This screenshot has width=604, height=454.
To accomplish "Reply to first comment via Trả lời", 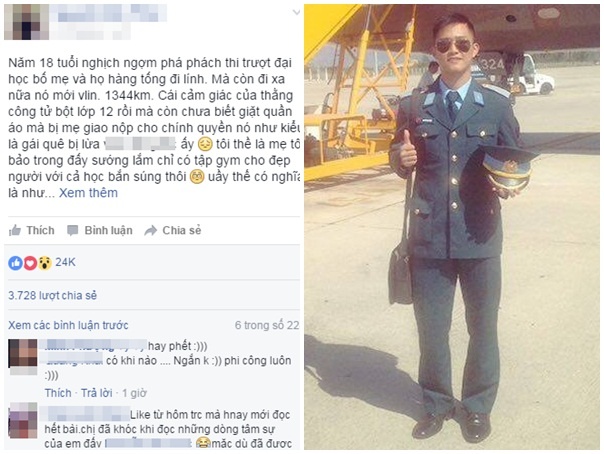I will 97,393.
